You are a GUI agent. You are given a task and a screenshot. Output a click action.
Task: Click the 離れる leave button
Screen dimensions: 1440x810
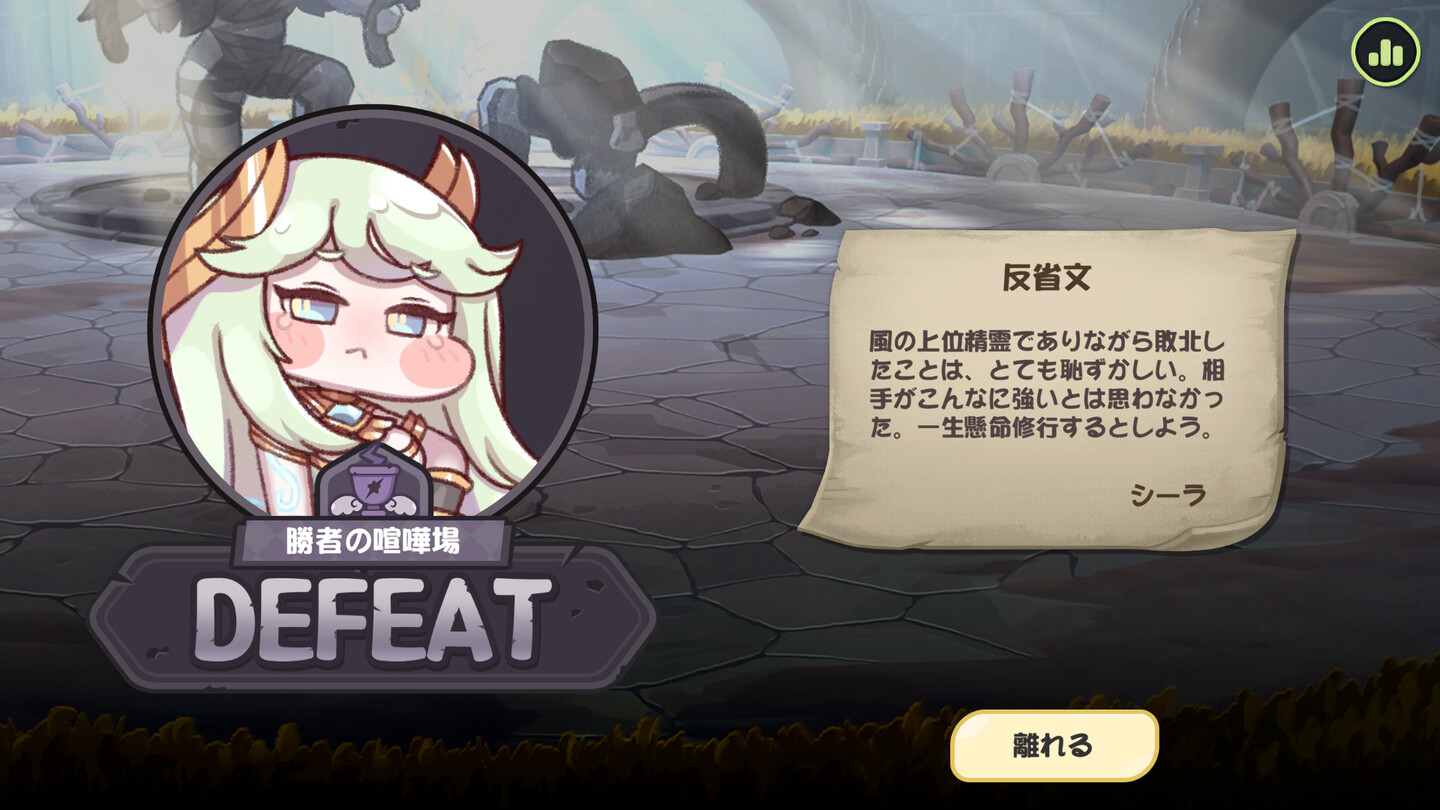click(1054, 745)
